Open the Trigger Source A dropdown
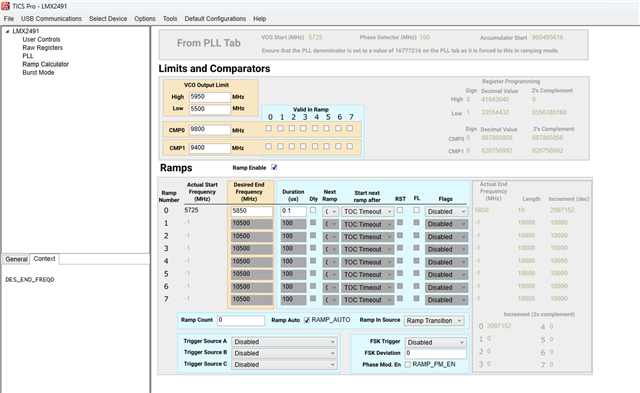The width and height of the screenshot is (640, 393). click(x=284, y=342)
